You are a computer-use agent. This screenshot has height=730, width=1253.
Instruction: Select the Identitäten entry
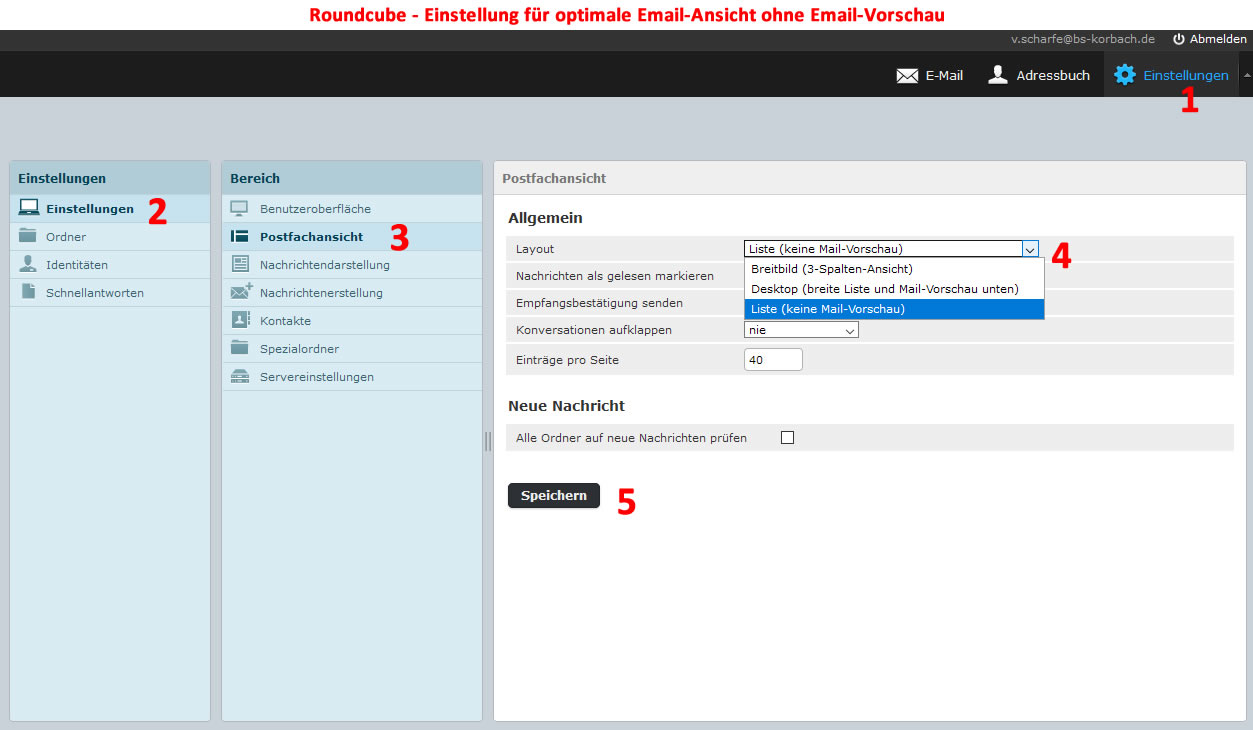coord(110,264)
